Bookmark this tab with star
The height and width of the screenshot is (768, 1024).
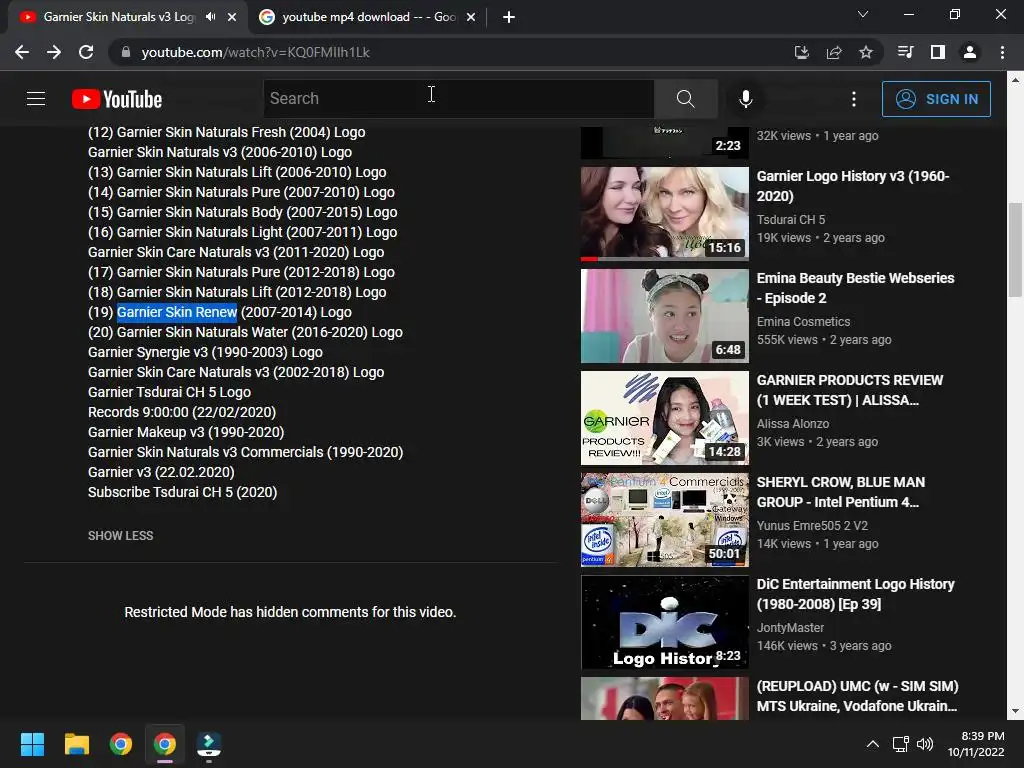click(x=865, y=52)
